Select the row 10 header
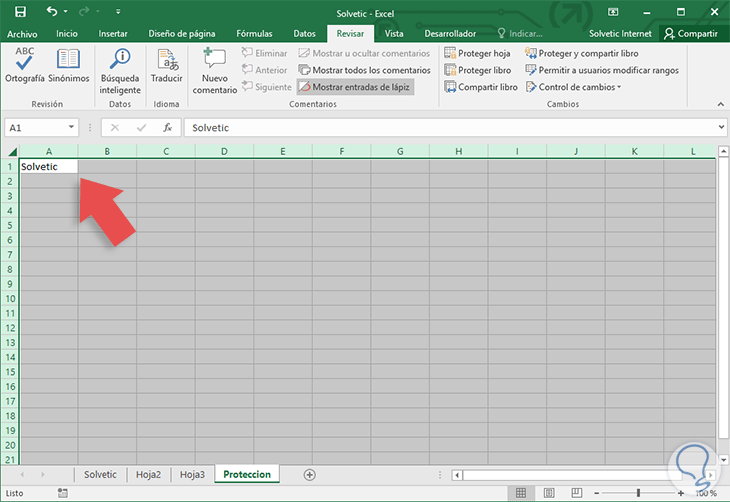 click(10, 298)
